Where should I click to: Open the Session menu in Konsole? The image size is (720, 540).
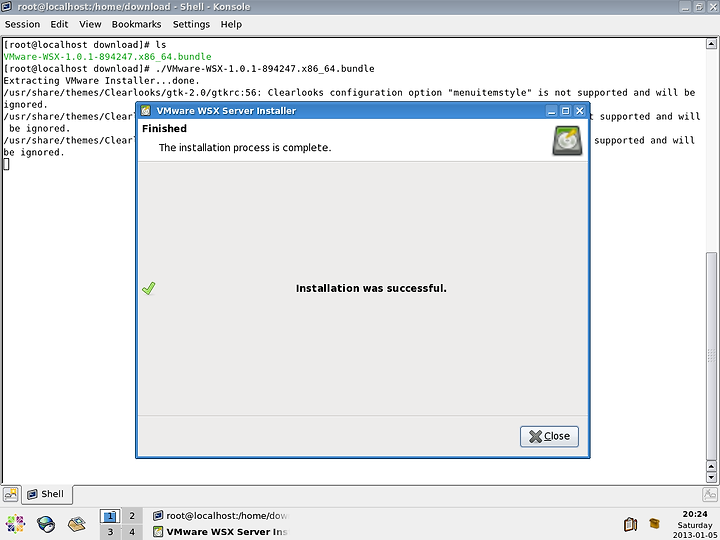pyautogui.click(x=22, y=24)
